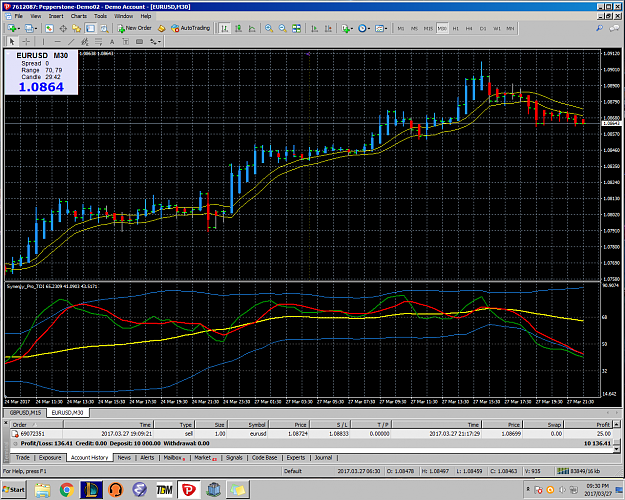This screenshot has width=625, height=500.
Task: Select the H4 timeframe
Action: [469, 28]
